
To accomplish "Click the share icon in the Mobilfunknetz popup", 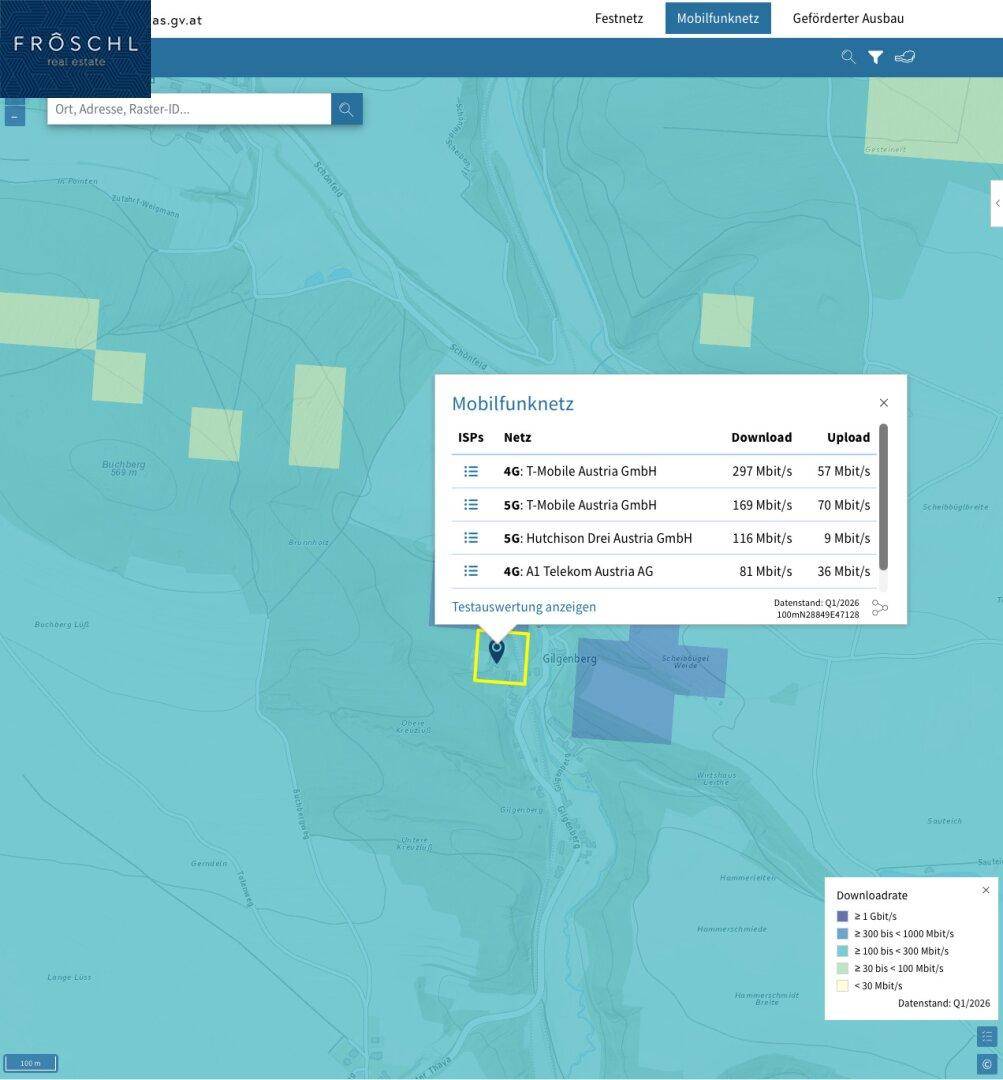I will [880, 608].
